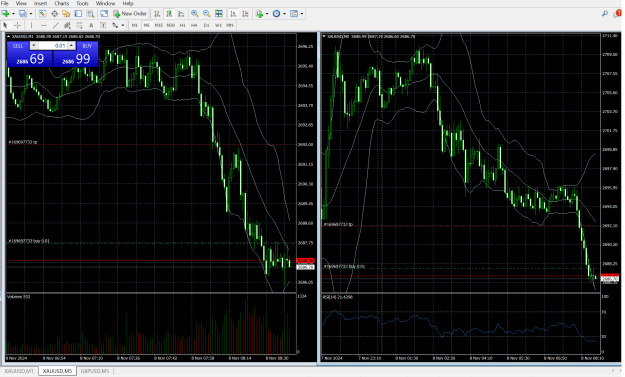This screenshot has height=377, width=625.
Task: Select the Horizontal Line tool
Action: pyautogui.click(x=43, y=25)
